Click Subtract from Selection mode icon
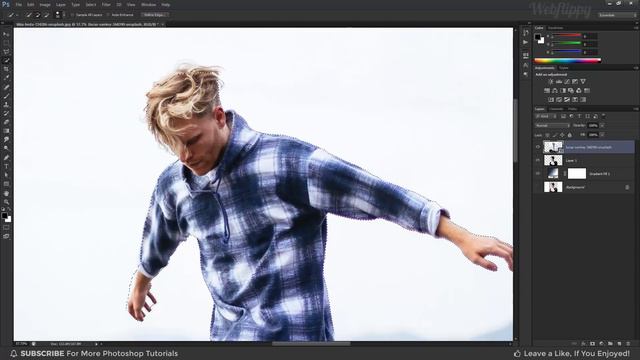Viewport: 640px width, 360px height. point(46,15)
